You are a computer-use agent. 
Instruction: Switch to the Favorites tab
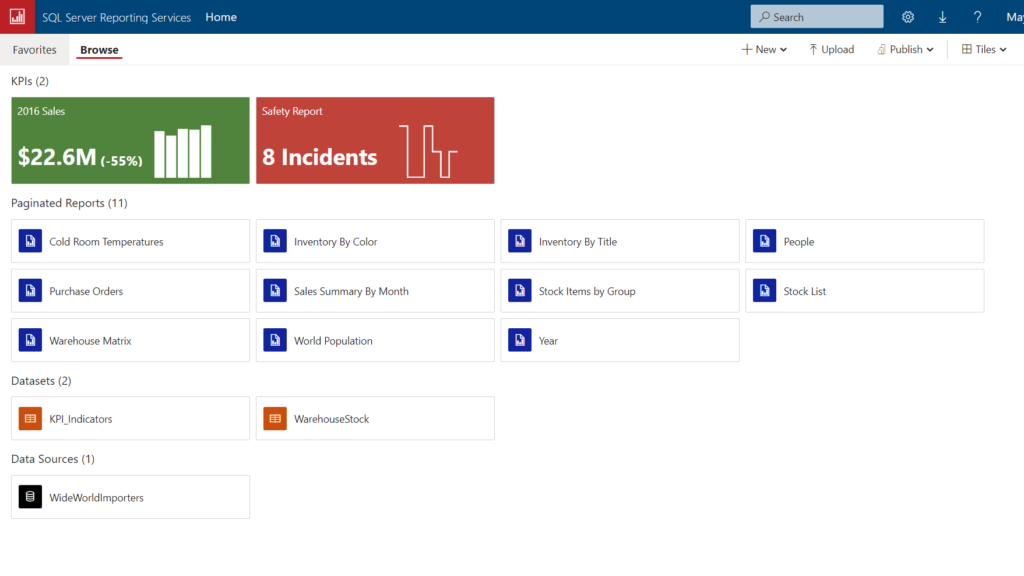(35, 50)
